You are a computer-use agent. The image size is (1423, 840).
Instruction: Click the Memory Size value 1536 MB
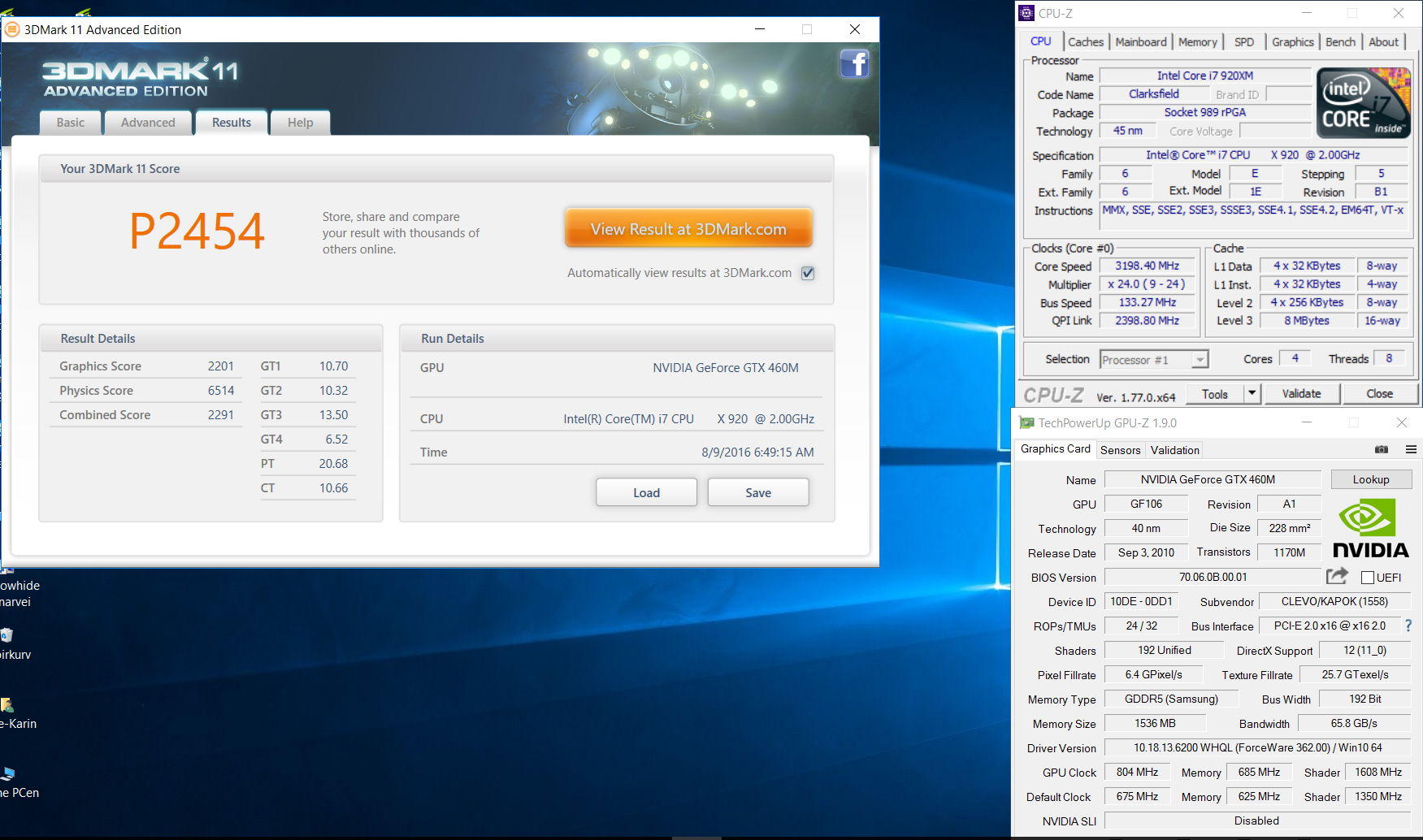pos(1156,723)
